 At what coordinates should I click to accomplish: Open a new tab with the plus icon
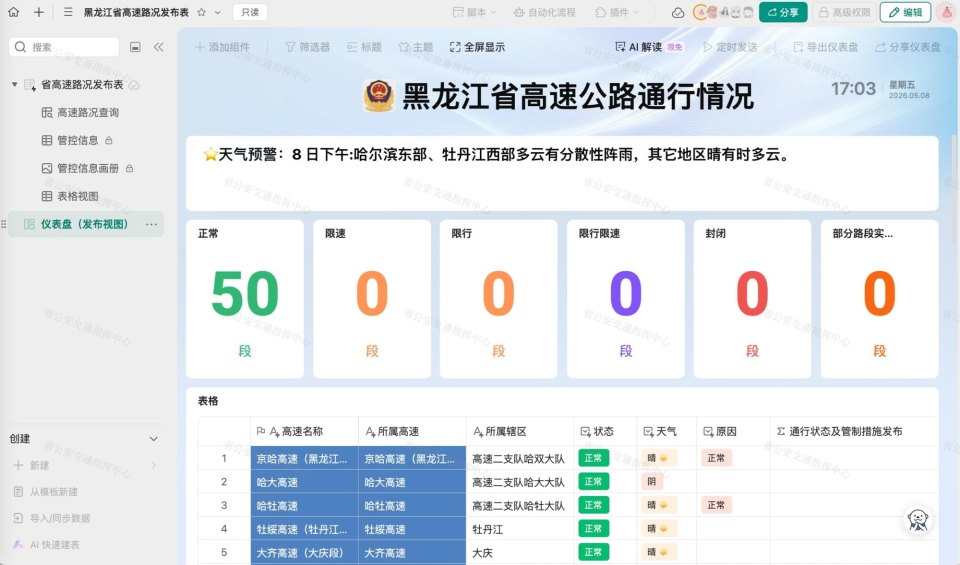coord(39,12)
